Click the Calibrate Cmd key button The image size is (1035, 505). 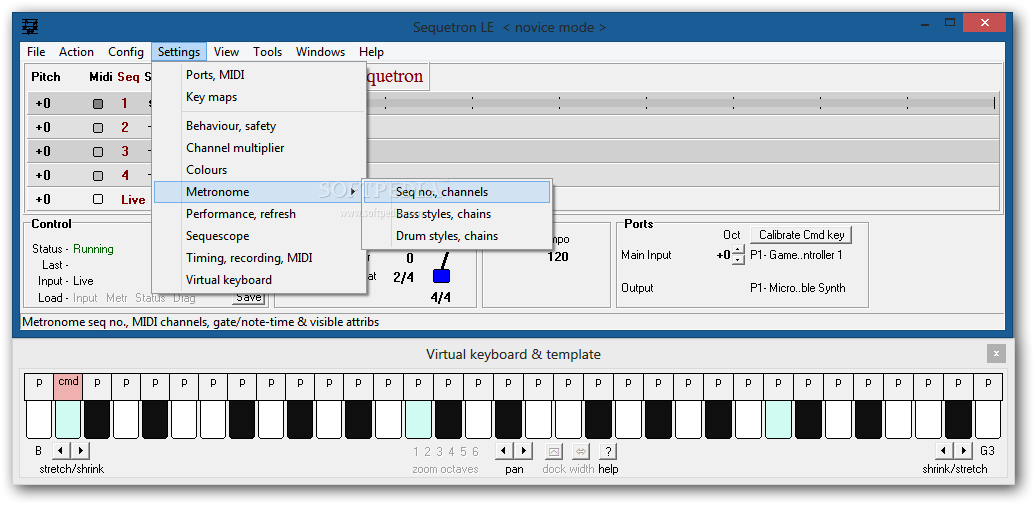click(x=801, y=234)
